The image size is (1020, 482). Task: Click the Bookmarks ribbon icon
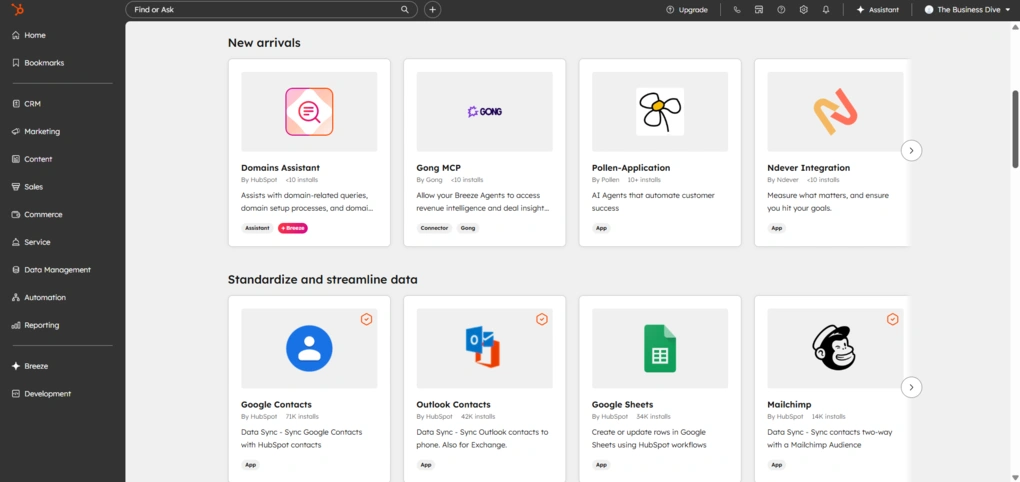(x=16, y=63)
